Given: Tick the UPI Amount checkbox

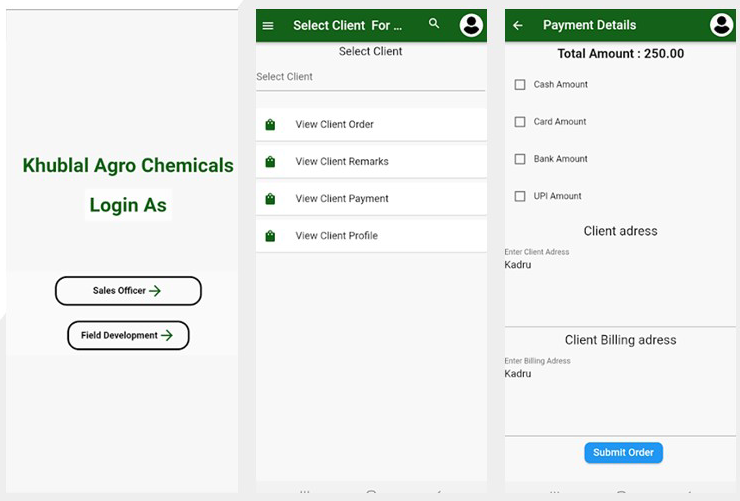Looking at the screenshot, I should click(x=520, y=196).
